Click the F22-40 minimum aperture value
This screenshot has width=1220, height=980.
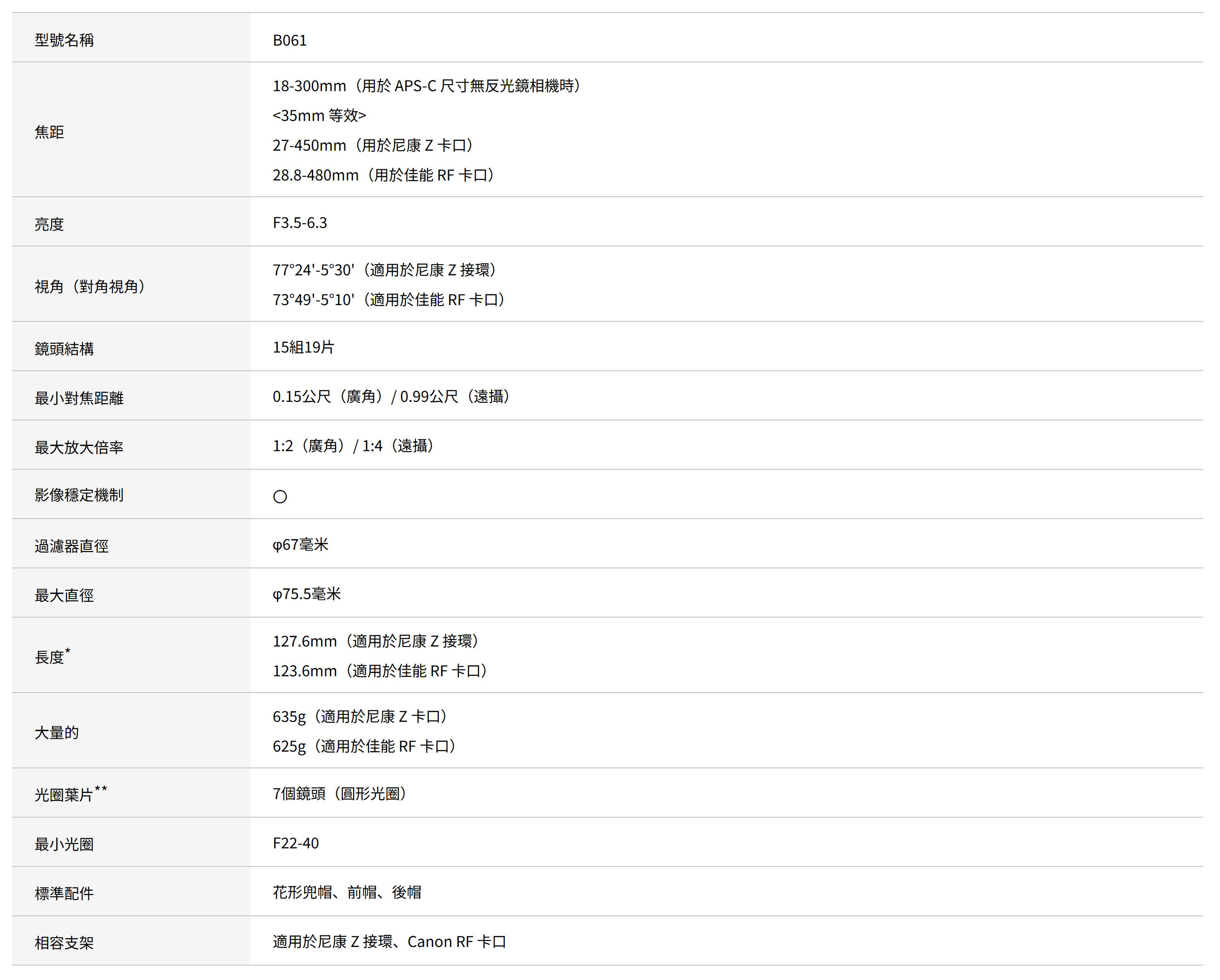pyautogui.click(x=295, y=843)
